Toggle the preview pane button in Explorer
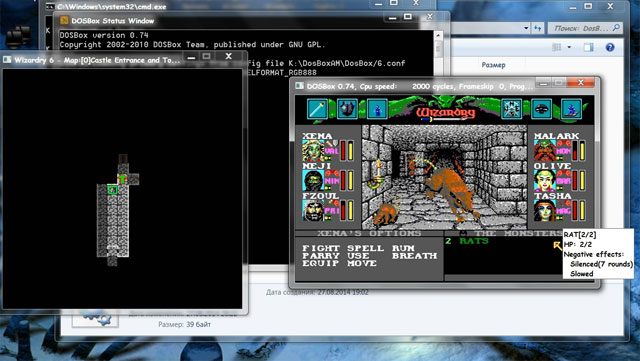The width and height of the screenshot is (640, 361). tap(588, 47)
